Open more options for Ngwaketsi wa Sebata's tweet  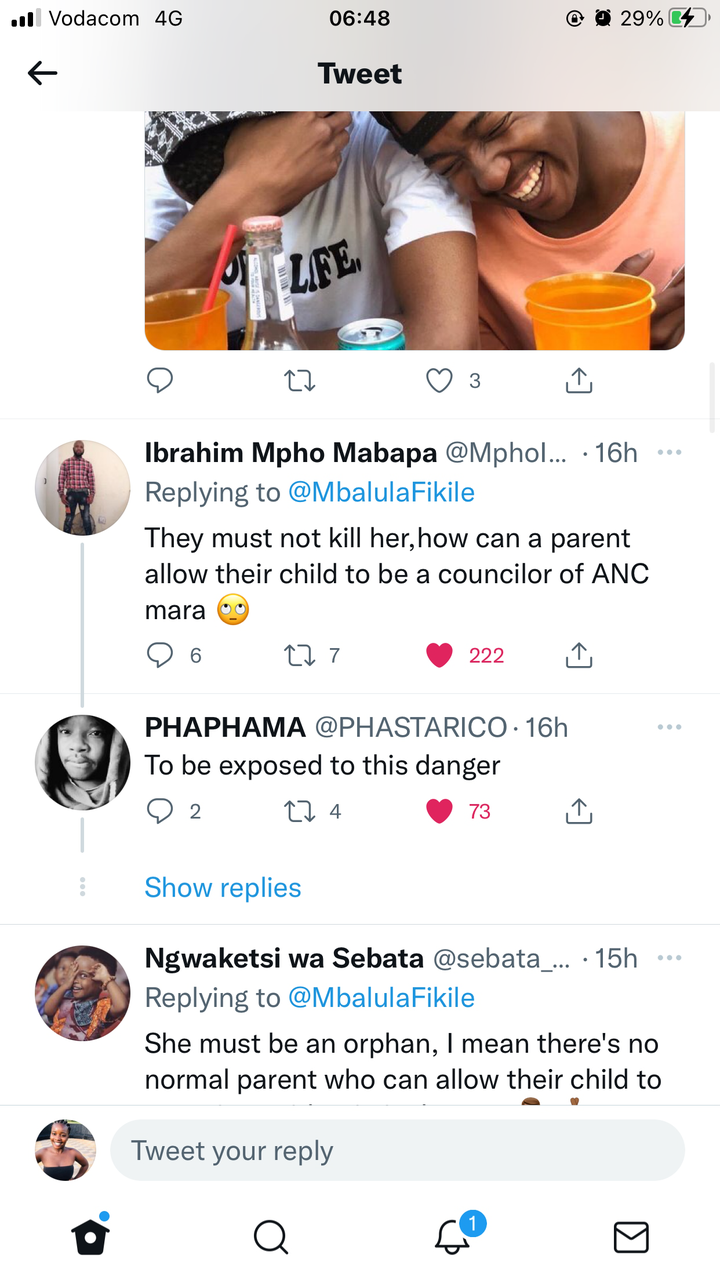[669, 957]
